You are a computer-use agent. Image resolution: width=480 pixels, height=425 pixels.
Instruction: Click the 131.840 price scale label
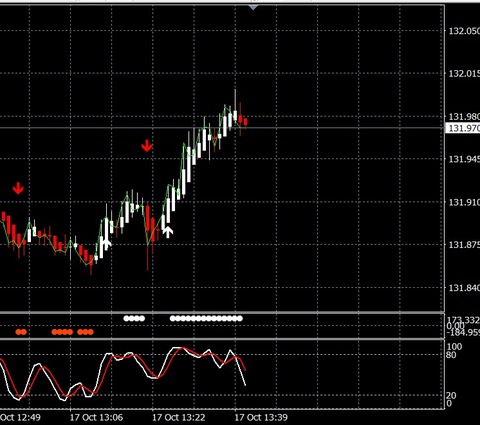point(464,288)
